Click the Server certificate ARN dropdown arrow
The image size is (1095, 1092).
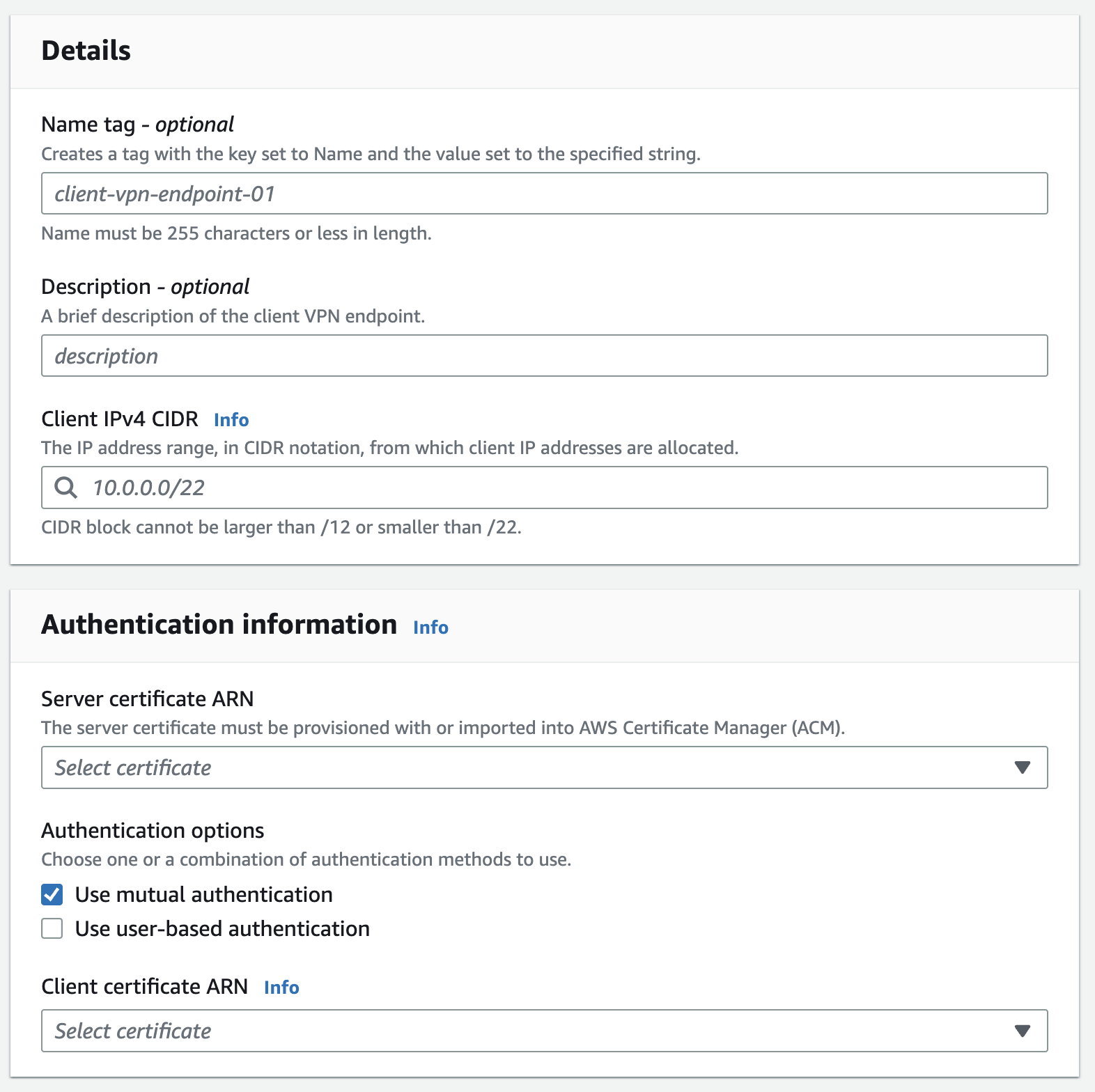pos(1022,767)
